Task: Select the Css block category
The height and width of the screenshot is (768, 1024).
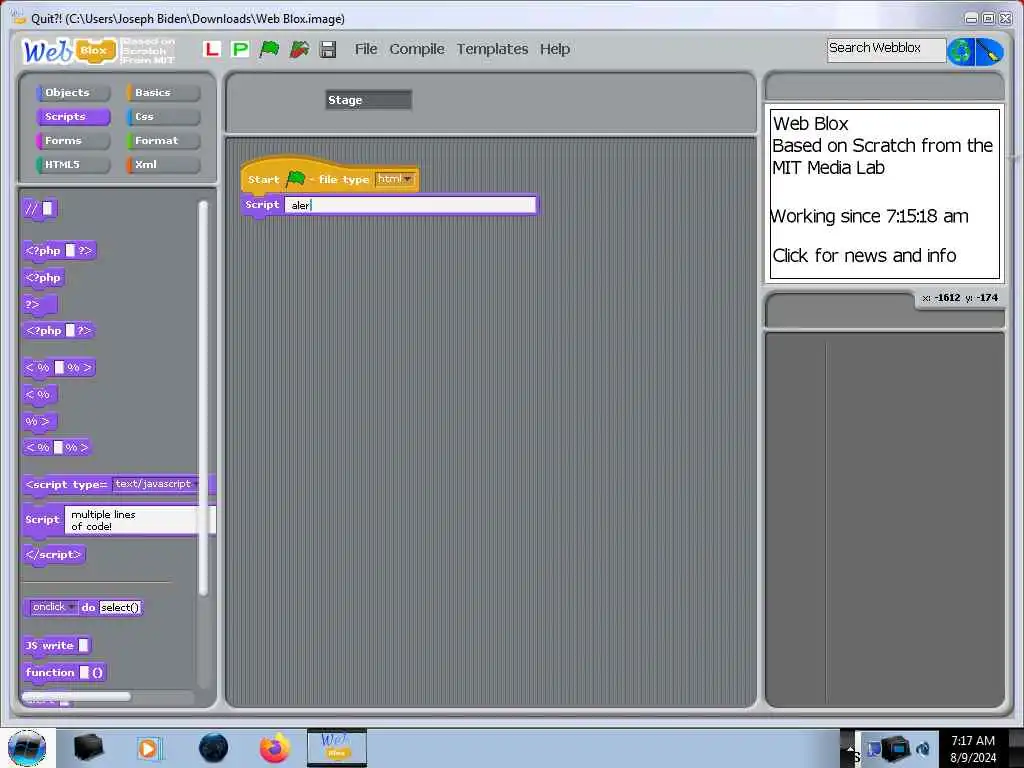Action: pos(163,117)
